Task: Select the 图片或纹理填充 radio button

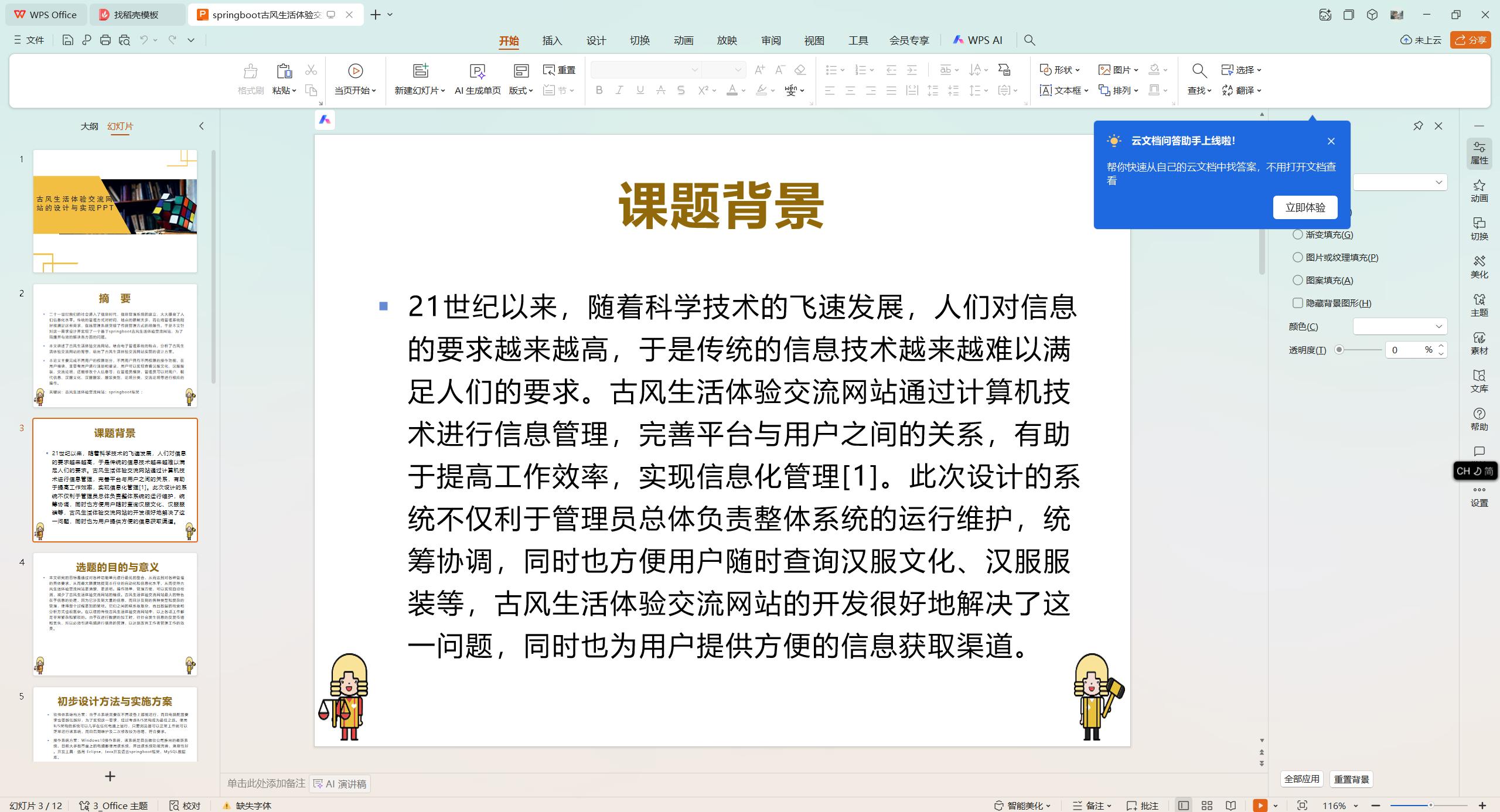Action: (x=1298, y=257)
